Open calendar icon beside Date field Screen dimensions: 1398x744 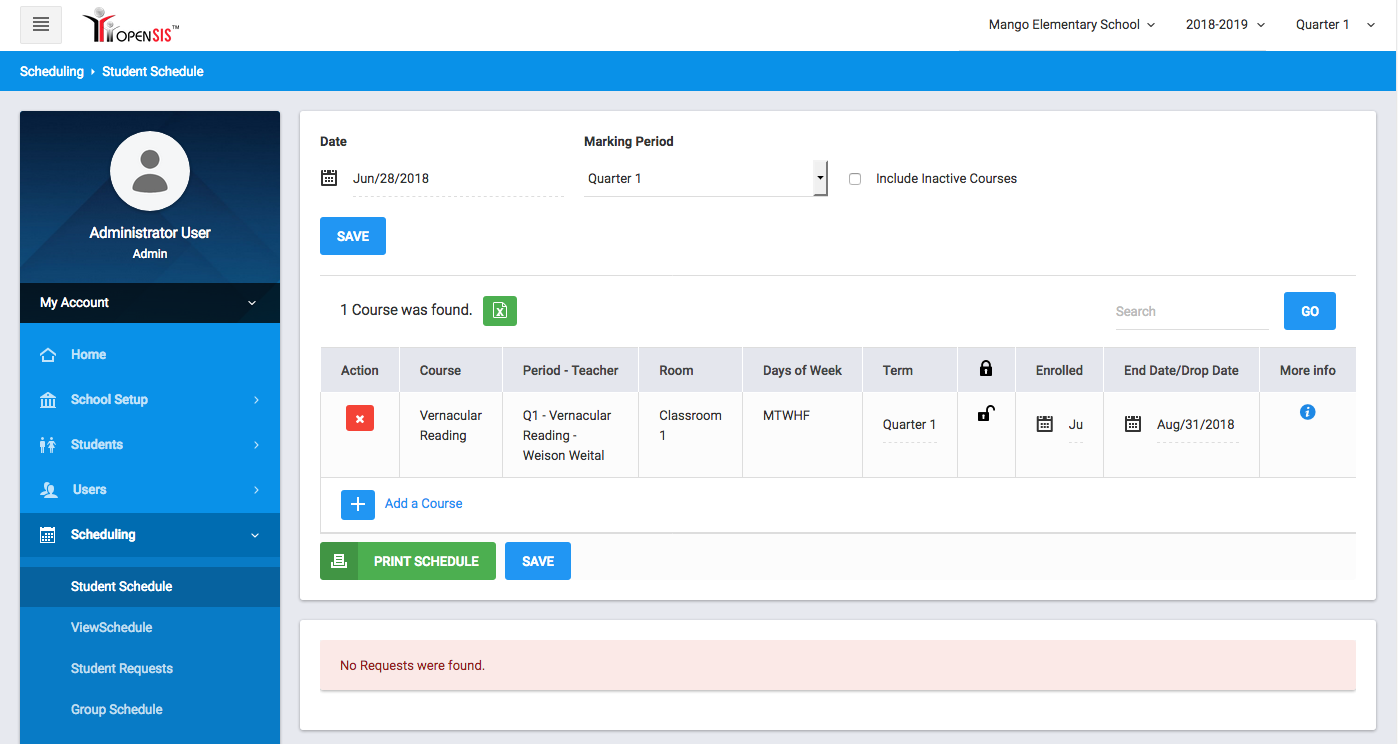point(329,178)
